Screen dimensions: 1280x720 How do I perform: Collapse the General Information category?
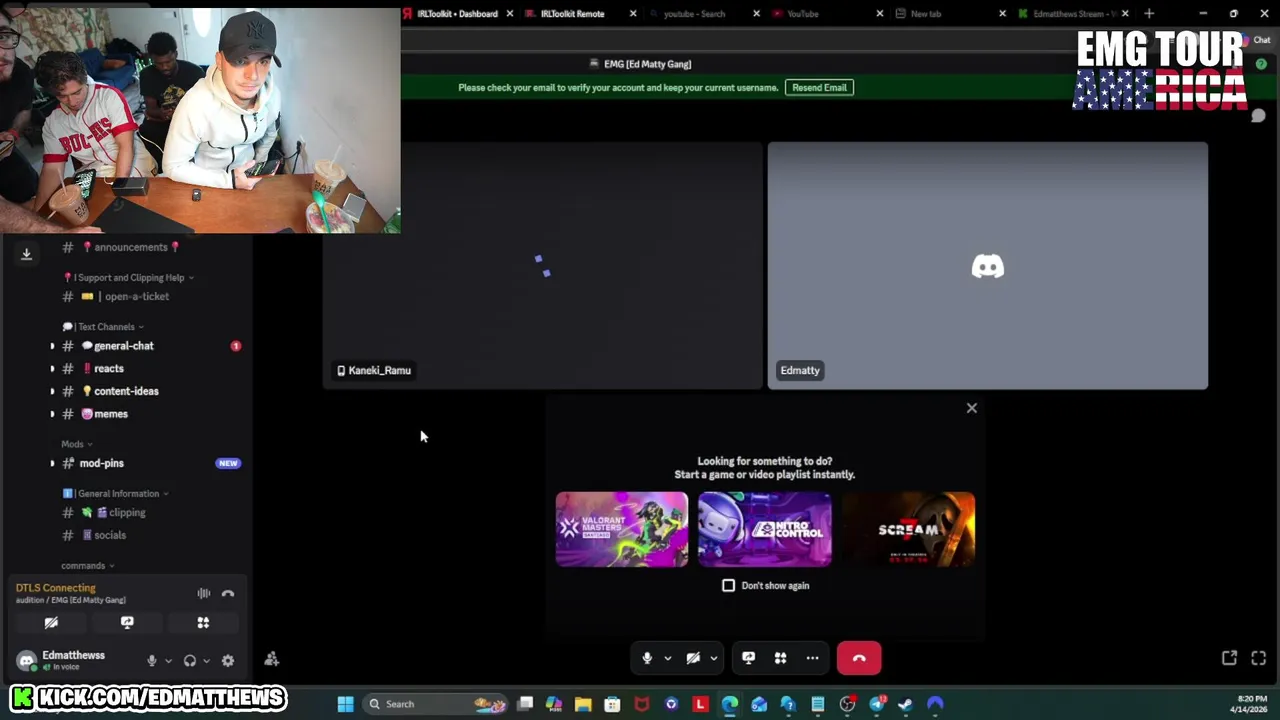click(x=116, y=494)
